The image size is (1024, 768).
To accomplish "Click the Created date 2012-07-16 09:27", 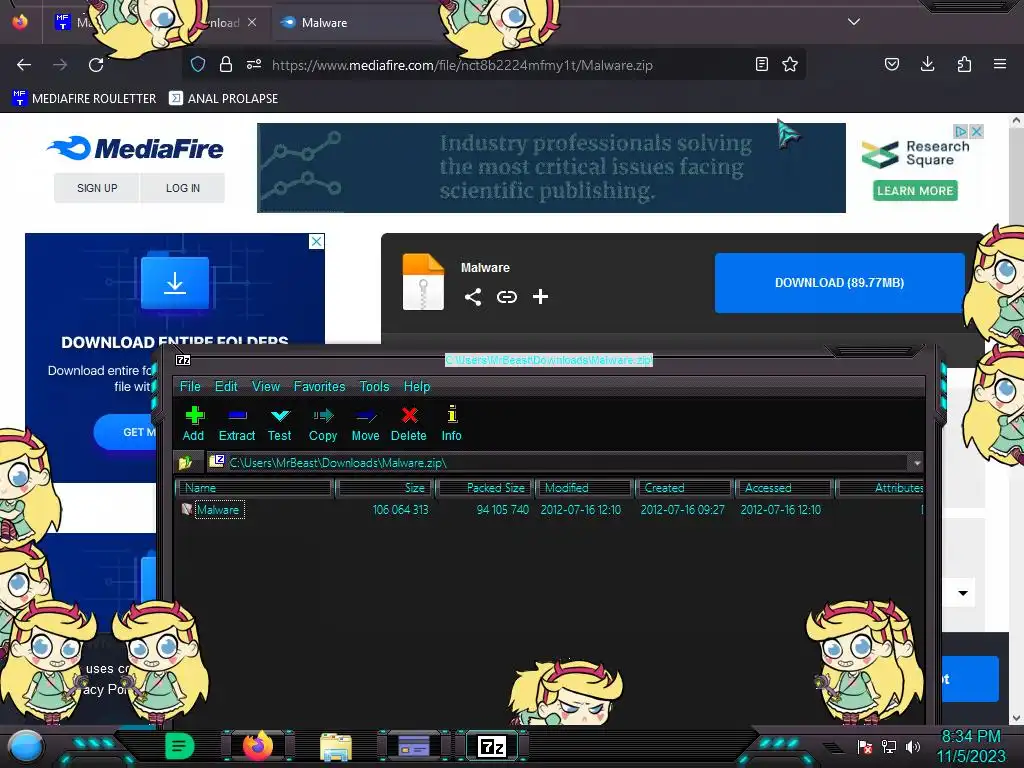I will [x=682, y=510].
